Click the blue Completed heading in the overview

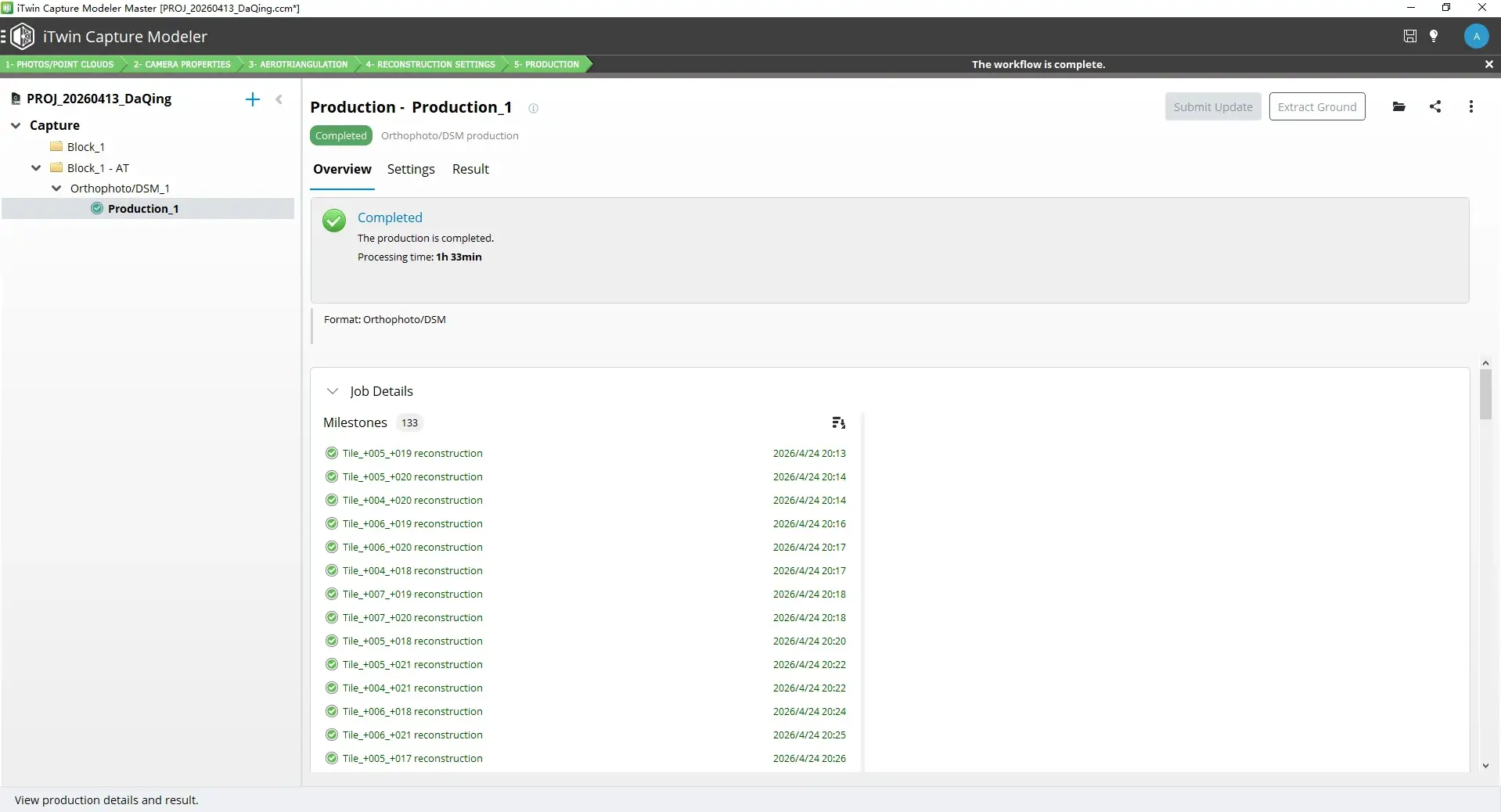pos(390,217)
